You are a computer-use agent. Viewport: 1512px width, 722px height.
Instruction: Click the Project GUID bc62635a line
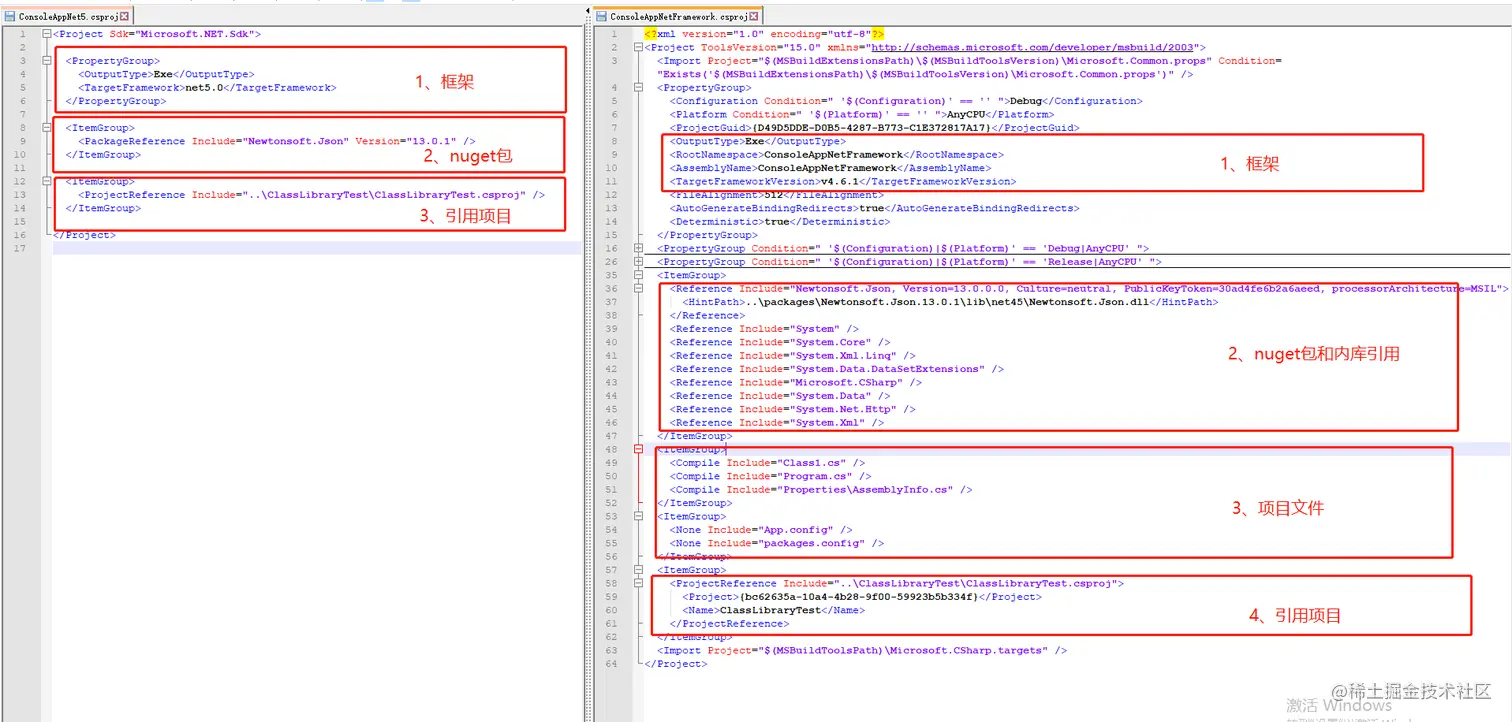[x=862, y=597]
